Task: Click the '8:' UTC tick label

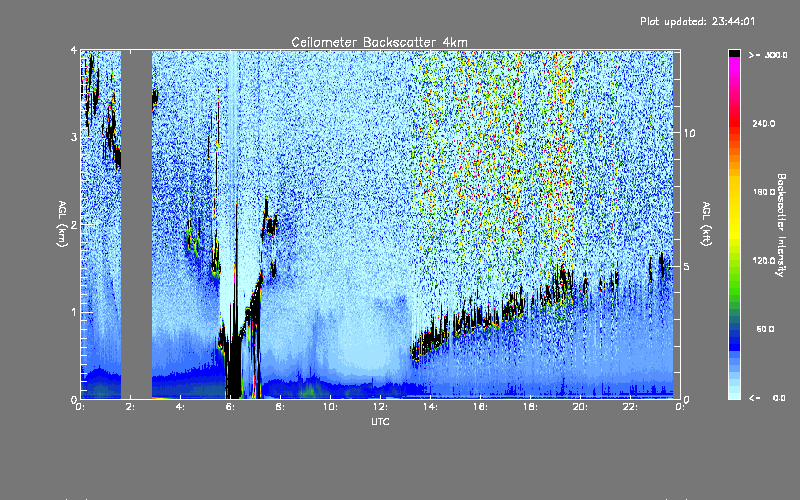Action: click(x=281, y=407)
